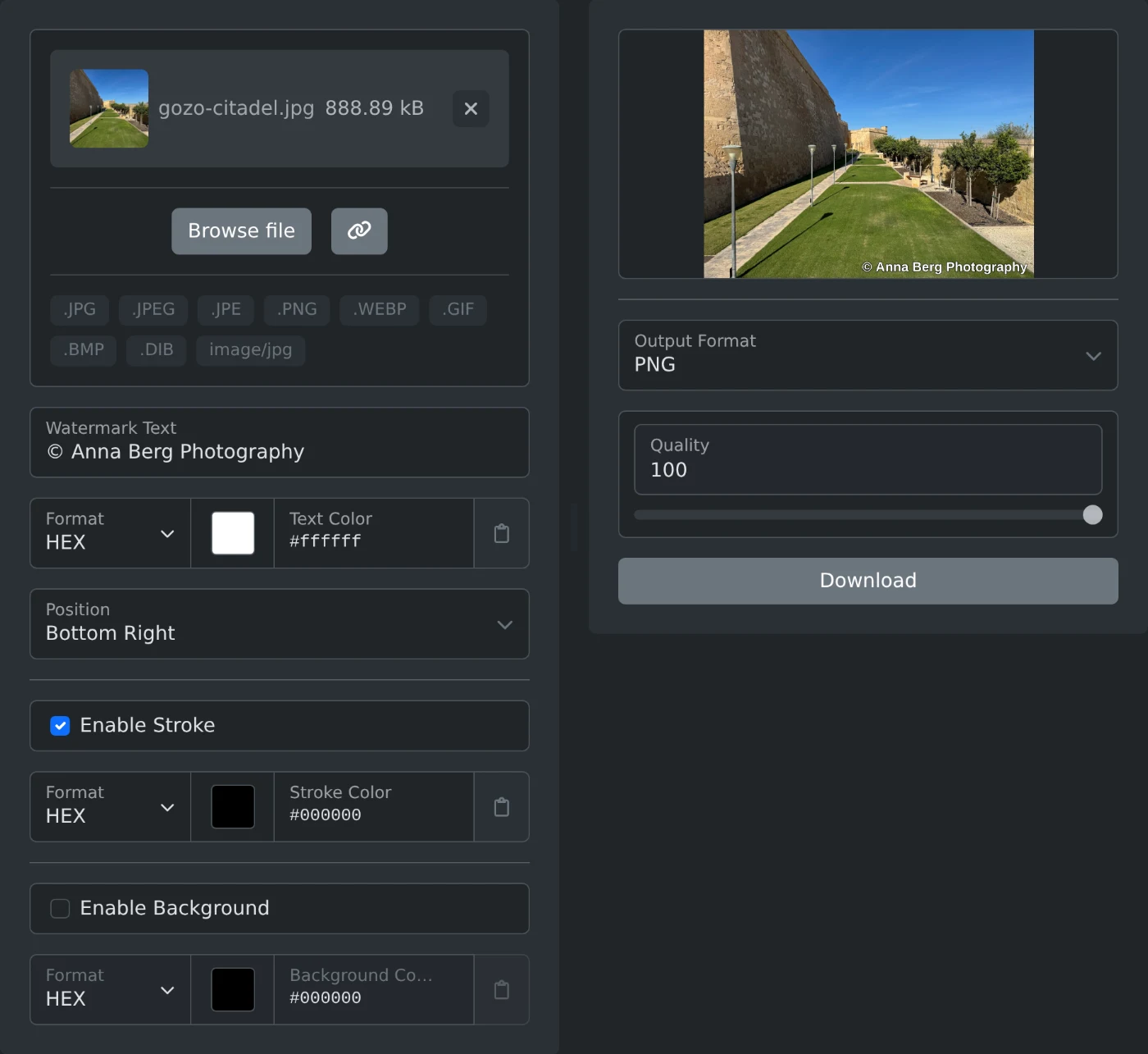Click the .GIF format tag
Image resolution: width=1148 pixels, height=1054 pixels.
coord(458,310)
